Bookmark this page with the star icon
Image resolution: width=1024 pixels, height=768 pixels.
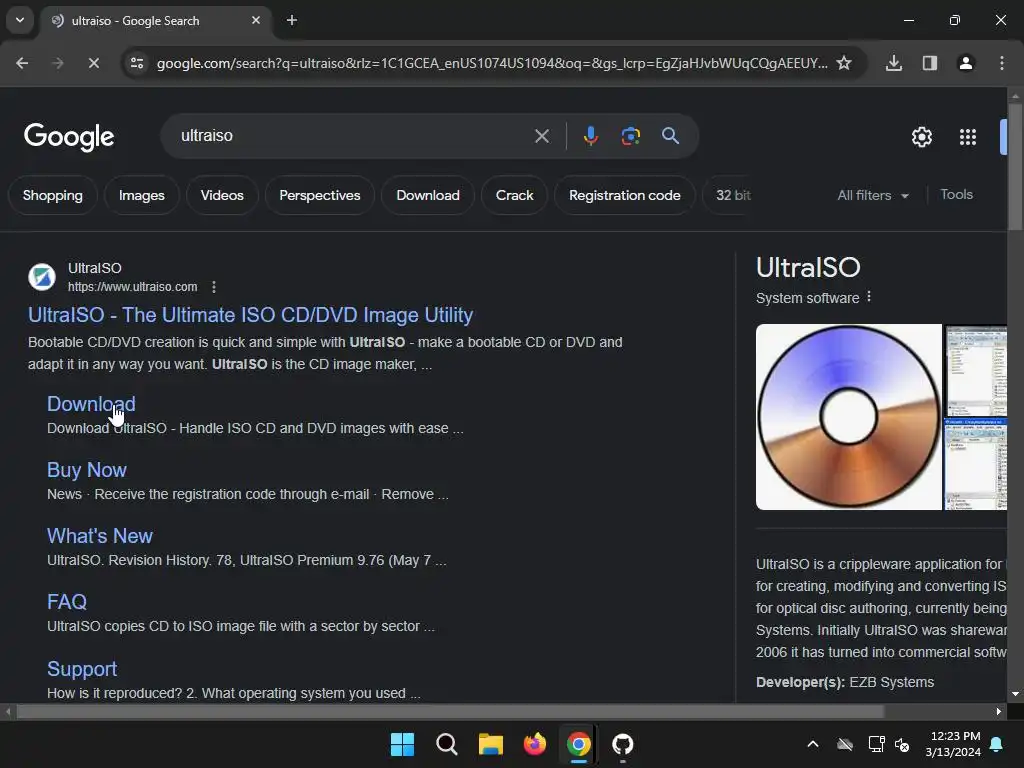(844, 63)
